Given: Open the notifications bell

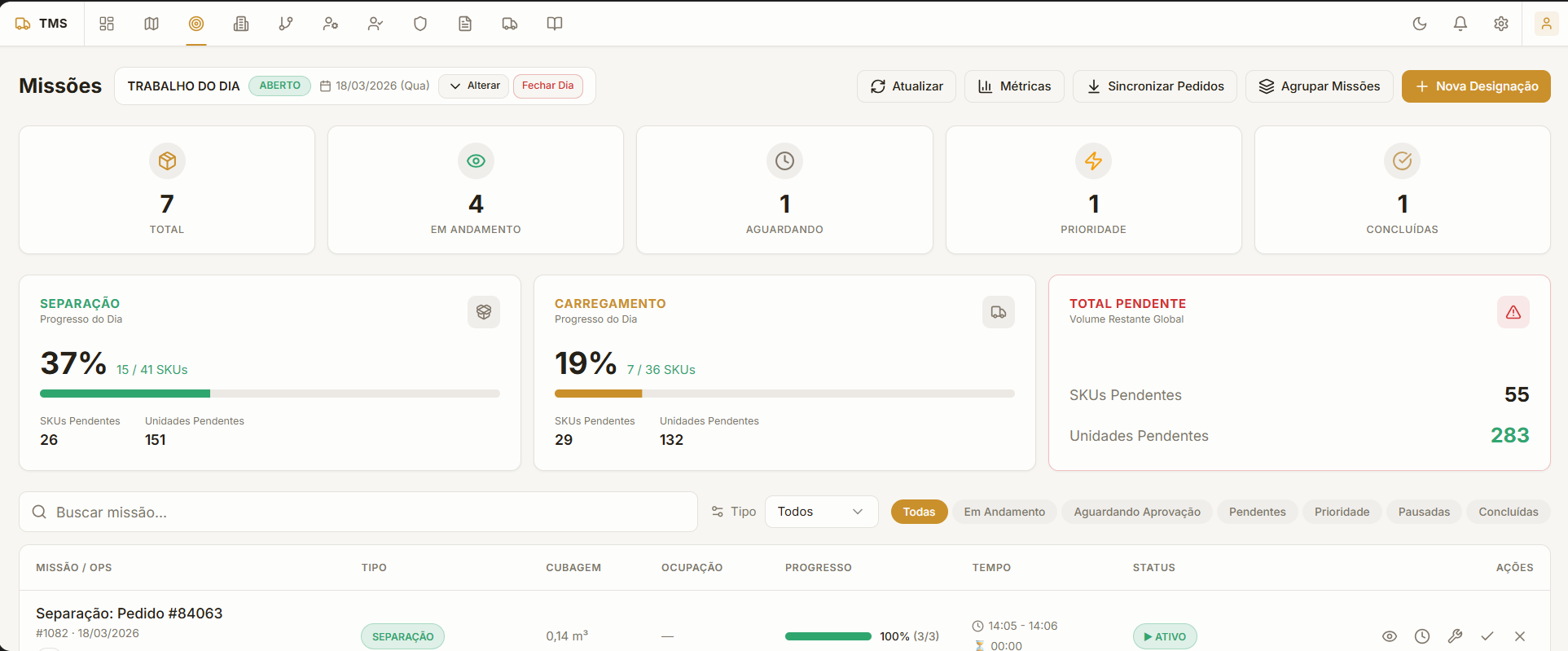Looking at the screenshot, I should tap(1460, 24).
